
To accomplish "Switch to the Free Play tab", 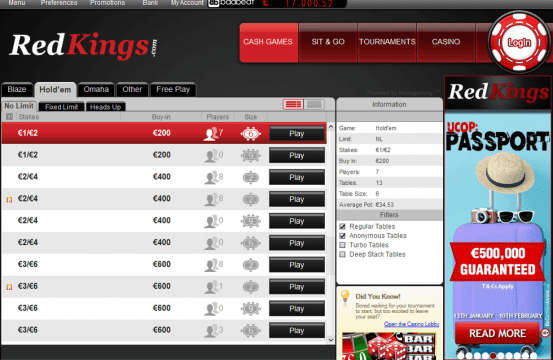I will [x=173, y=90].
